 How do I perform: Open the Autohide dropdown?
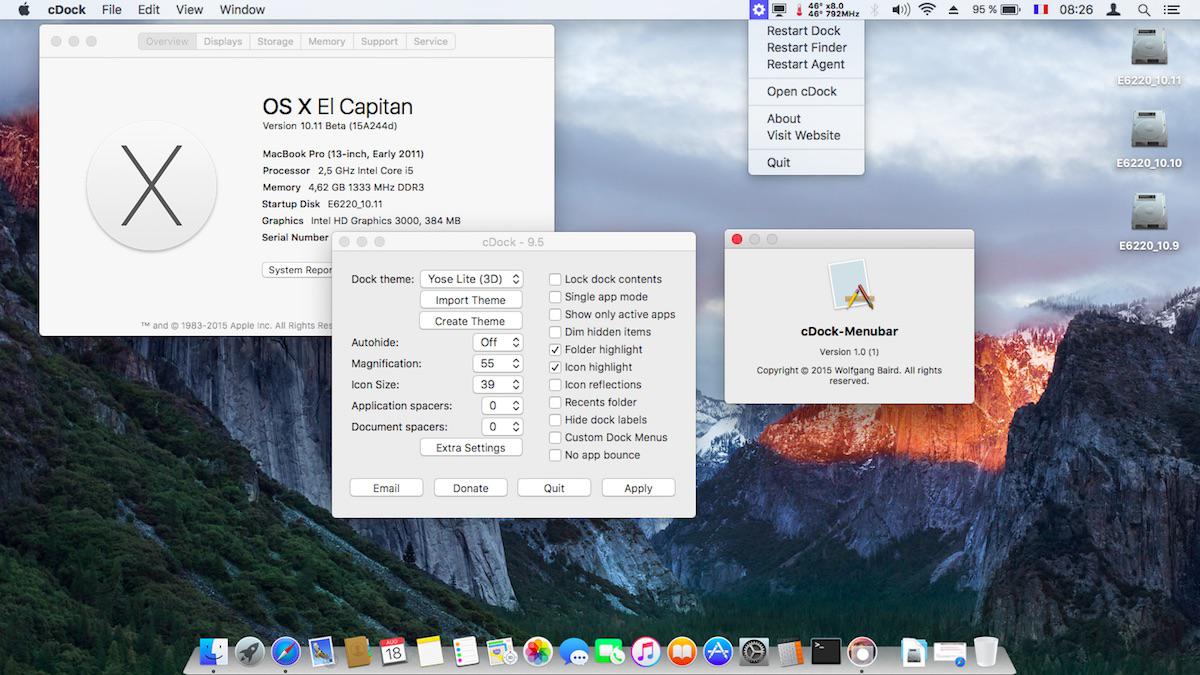click(498, 342)
